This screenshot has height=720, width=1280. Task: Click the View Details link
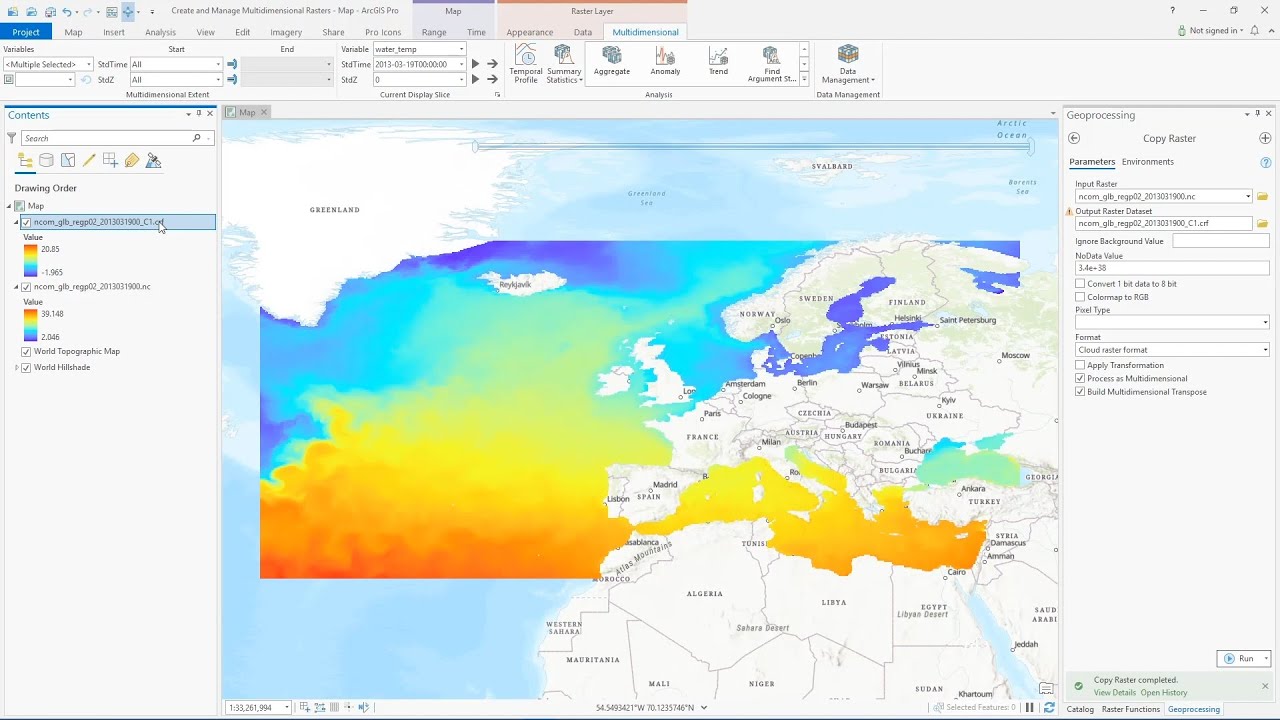[x=1114, y=692]
